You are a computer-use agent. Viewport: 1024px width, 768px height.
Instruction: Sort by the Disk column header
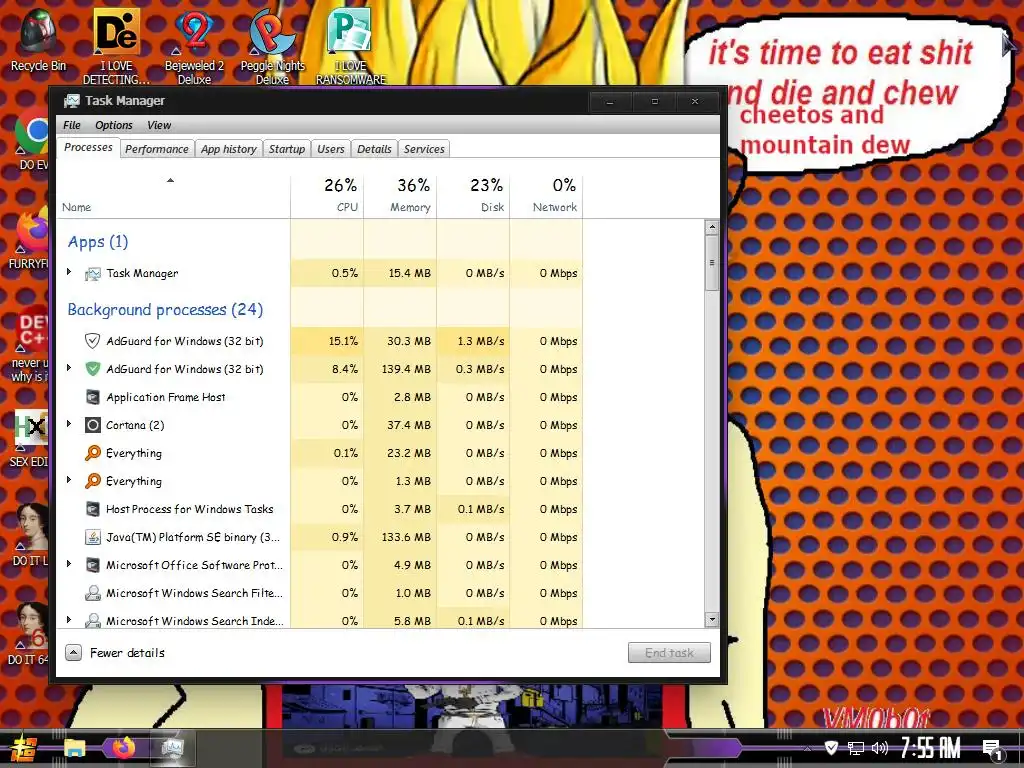473,195
